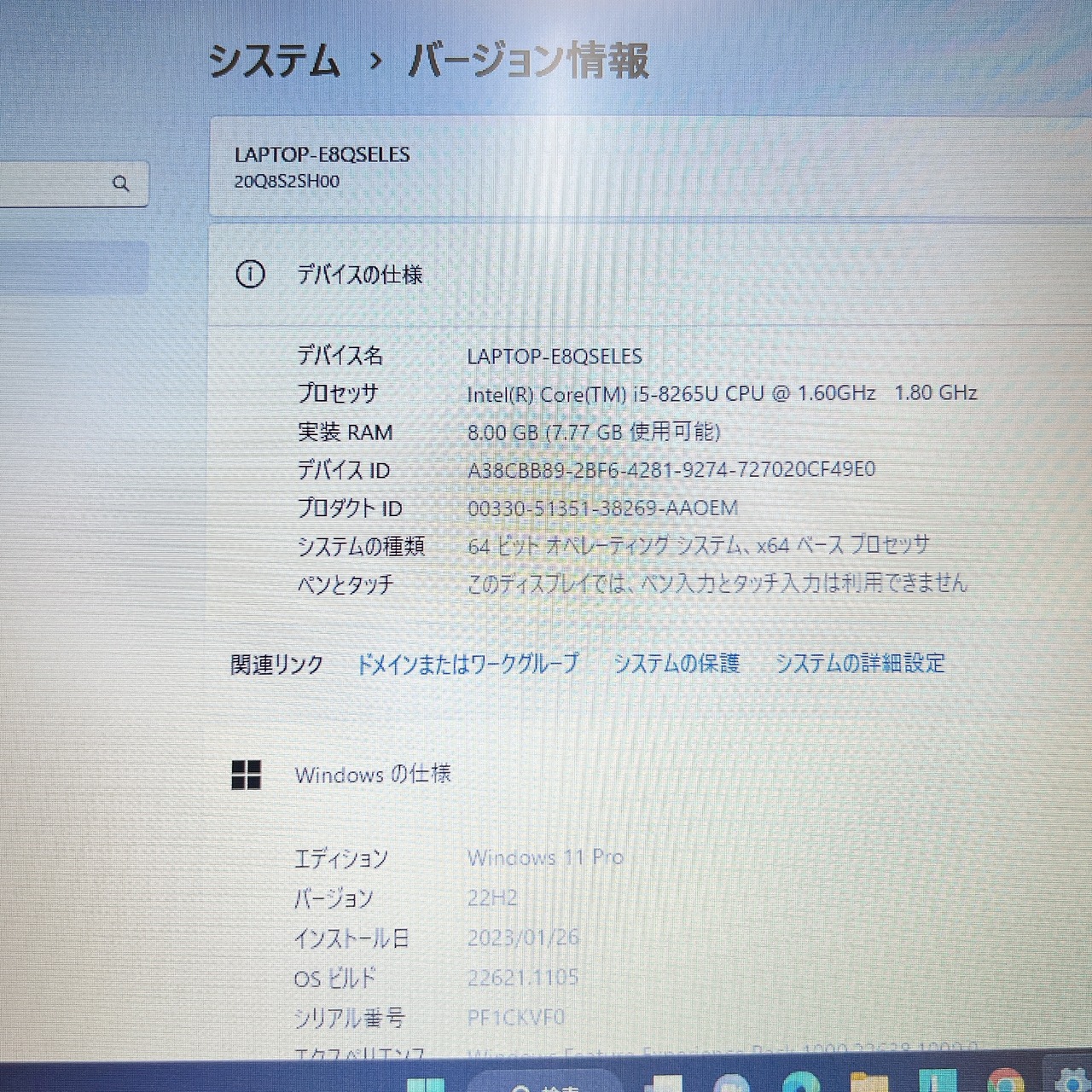The width and height of the screenshot is (1092, 1092).
Task: Select バージョン value 22H2
Action: [x=492, y=897]
